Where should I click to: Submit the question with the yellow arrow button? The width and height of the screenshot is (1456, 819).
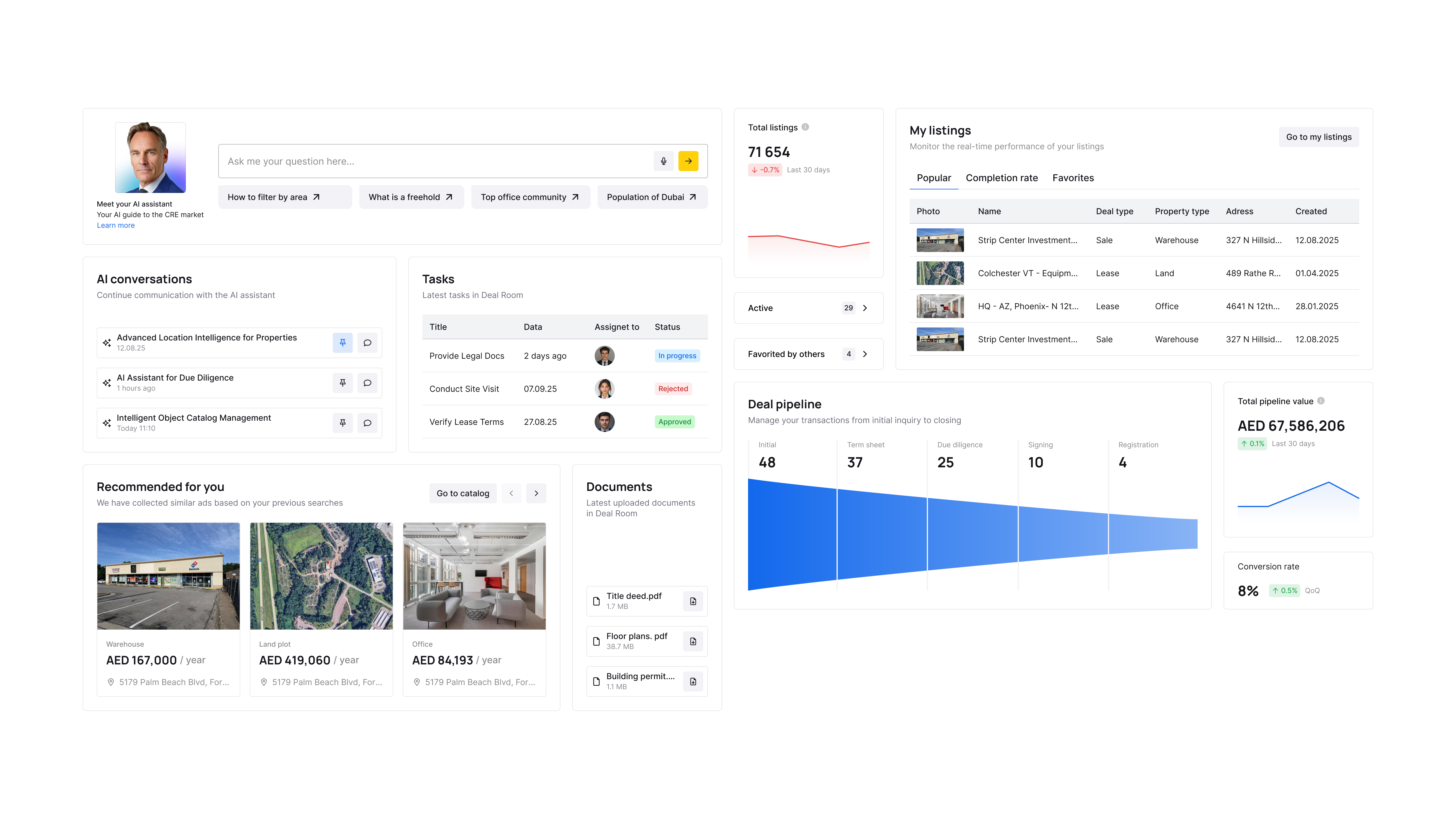(688, 161)
